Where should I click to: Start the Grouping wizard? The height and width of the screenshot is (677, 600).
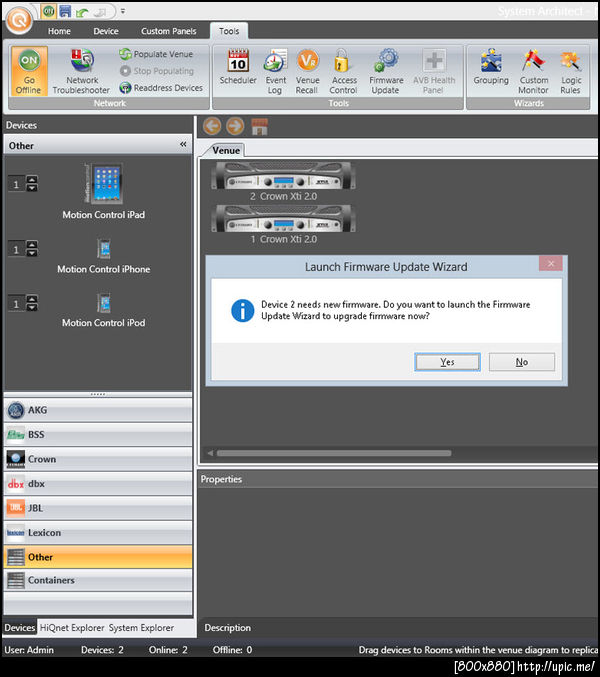491,68
